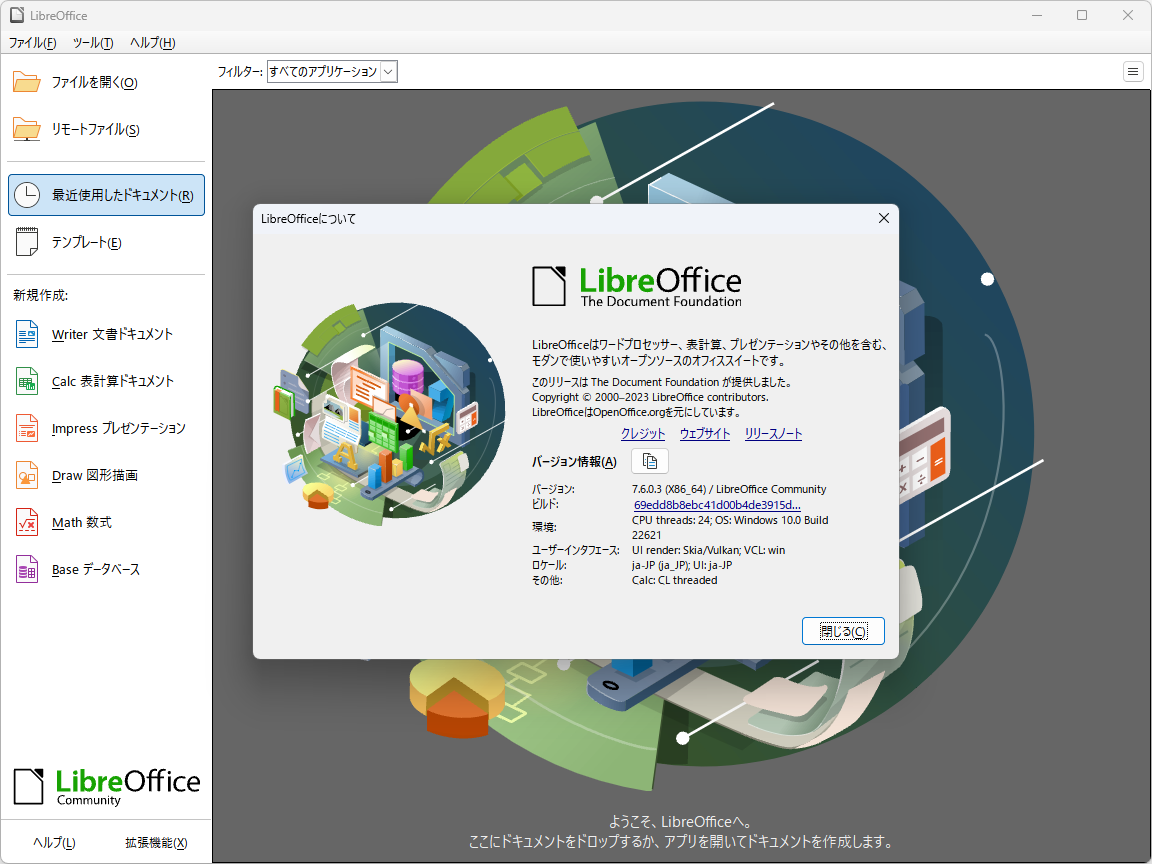Open the Base database application

[98, 569]
